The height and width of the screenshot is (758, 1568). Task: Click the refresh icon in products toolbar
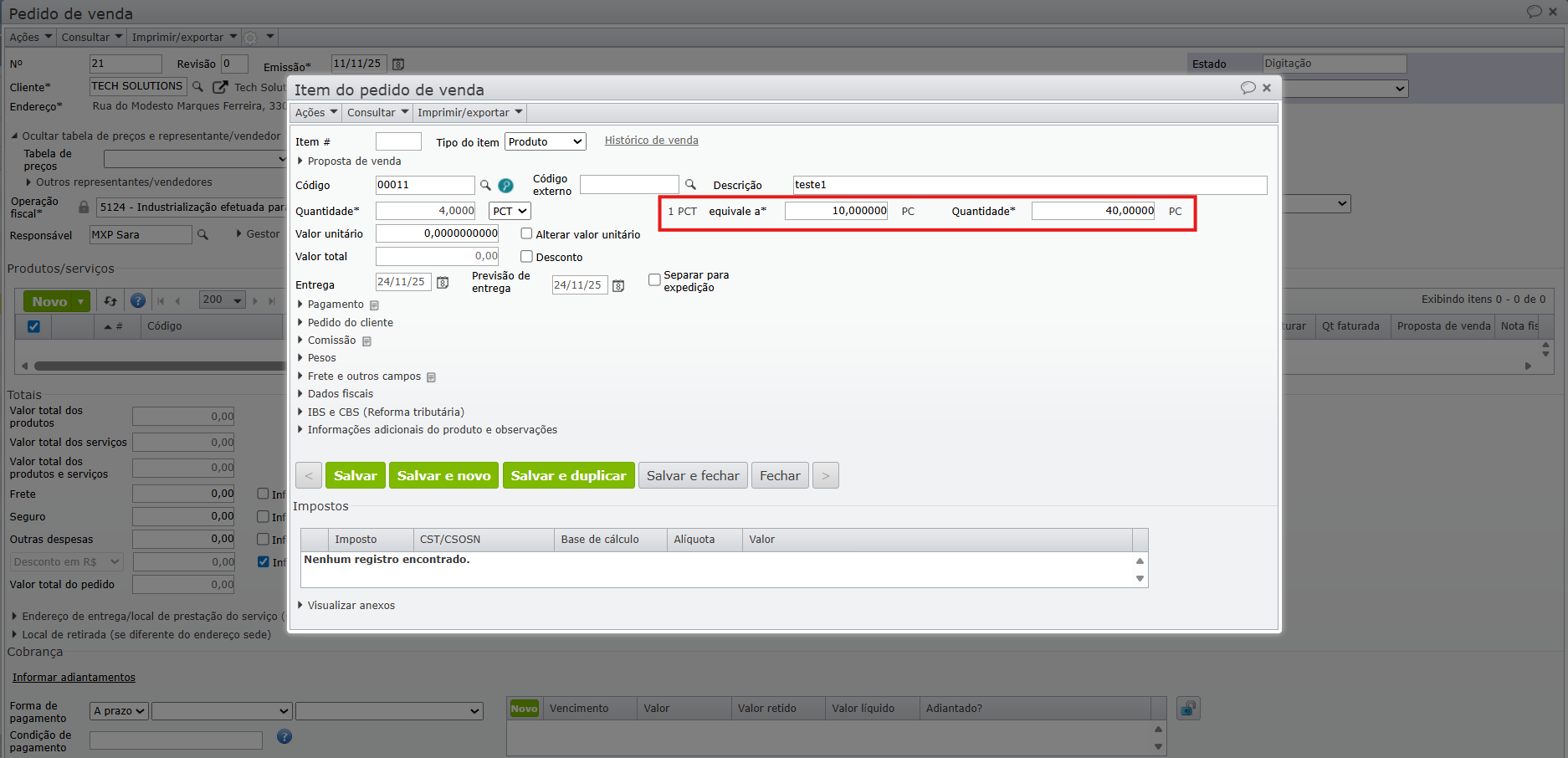pos(110,301)
